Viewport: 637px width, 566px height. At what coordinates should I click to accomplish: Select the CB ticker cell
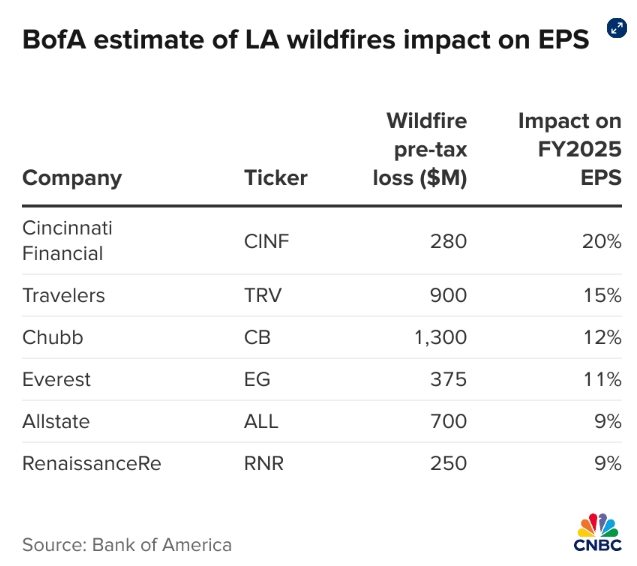pyautogui.click(x=257, y=337)
